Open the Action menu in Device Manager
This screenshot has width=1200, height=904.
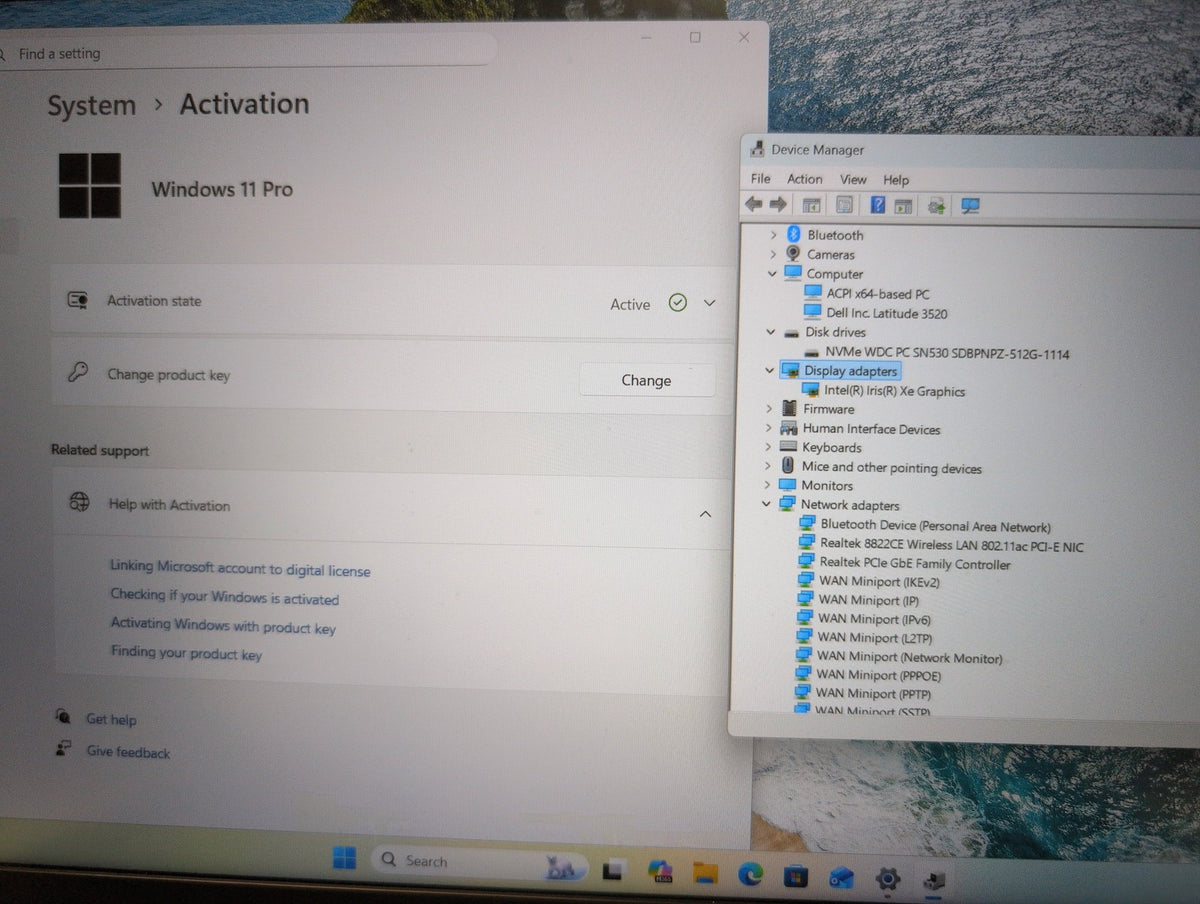click(x=804, y=179)
